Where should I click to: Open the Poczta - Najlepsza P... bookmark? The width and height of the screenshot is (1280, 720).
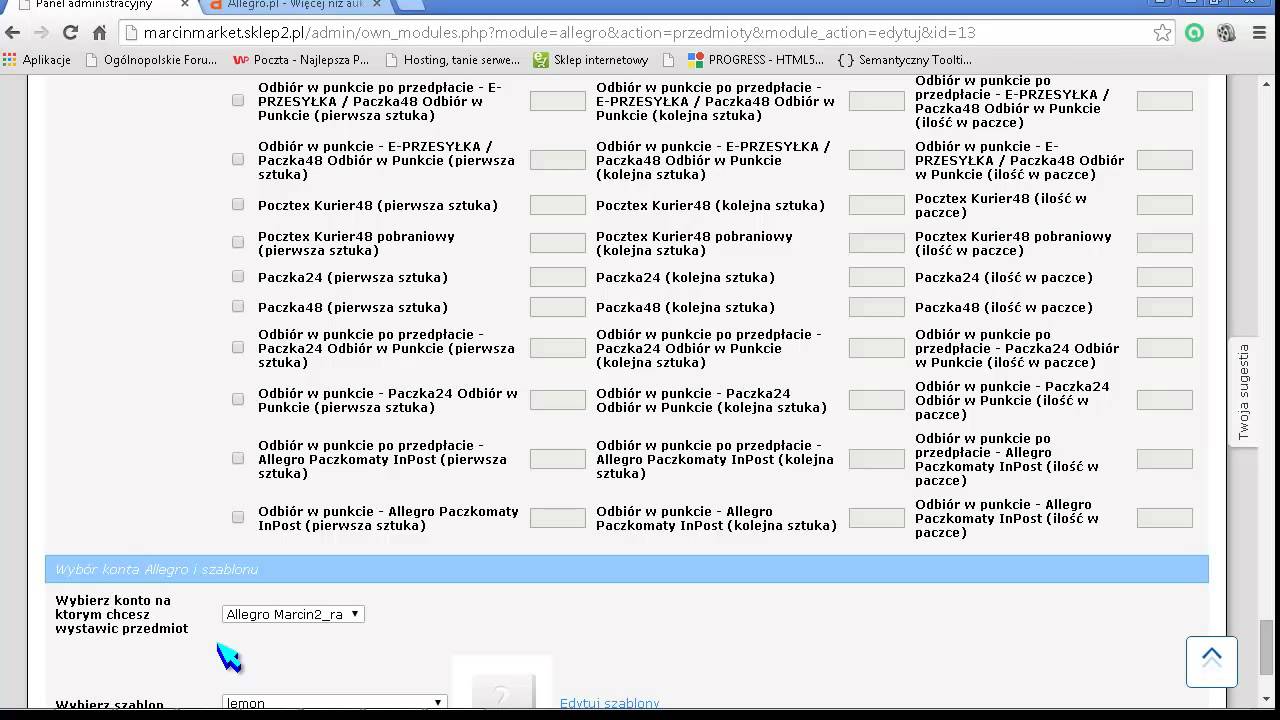tap(301, 60)
